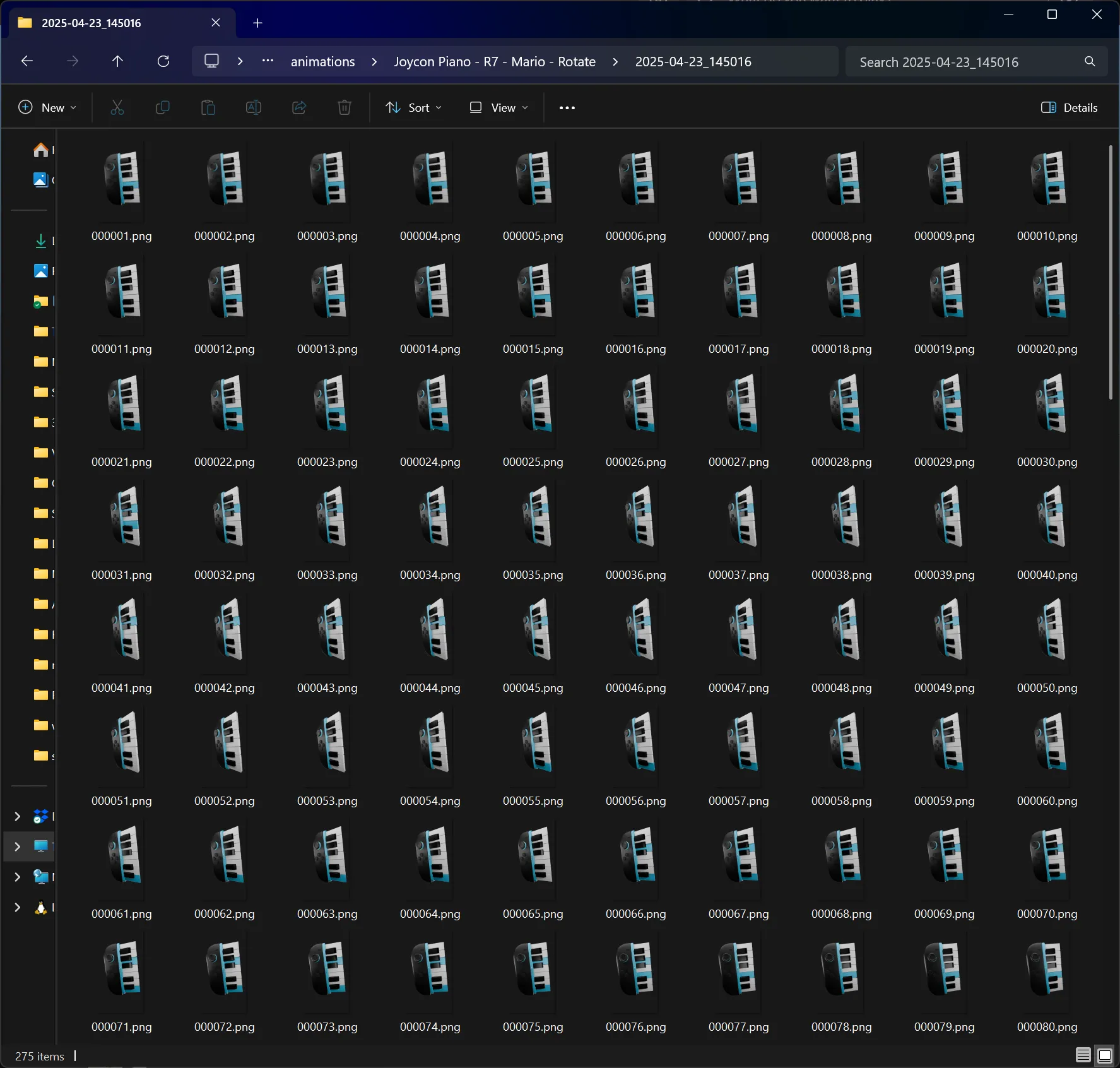Open the Gallery in the navigation pane

coord(41,180)
